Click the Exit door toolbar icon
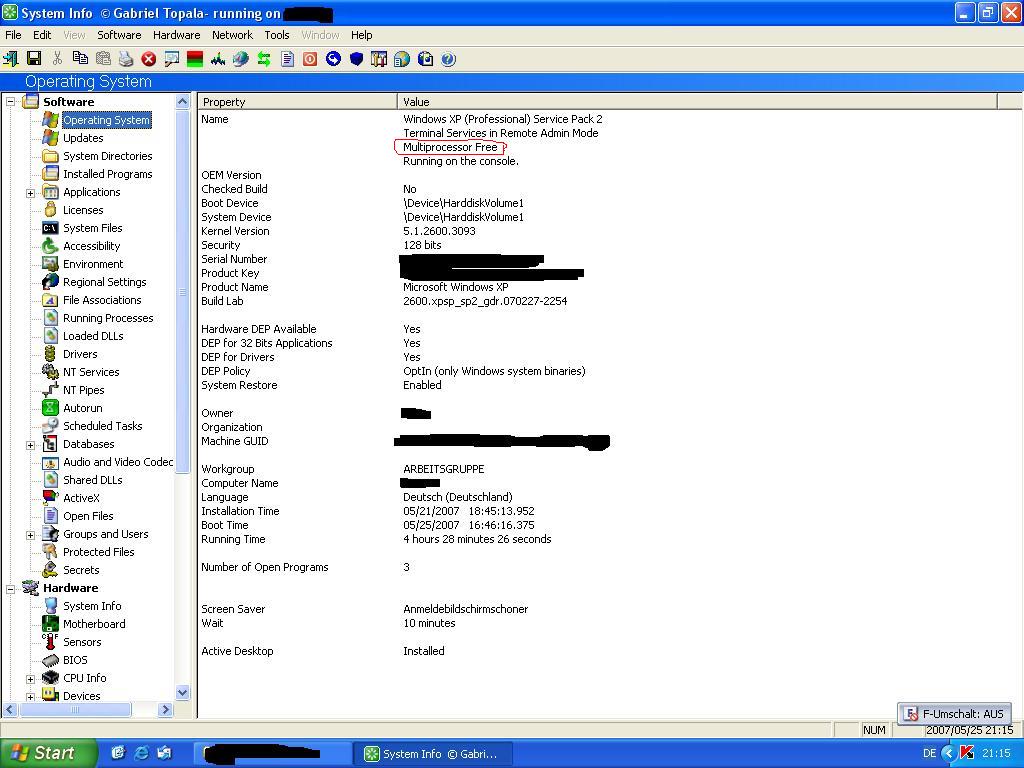 (x=10, y=59)
